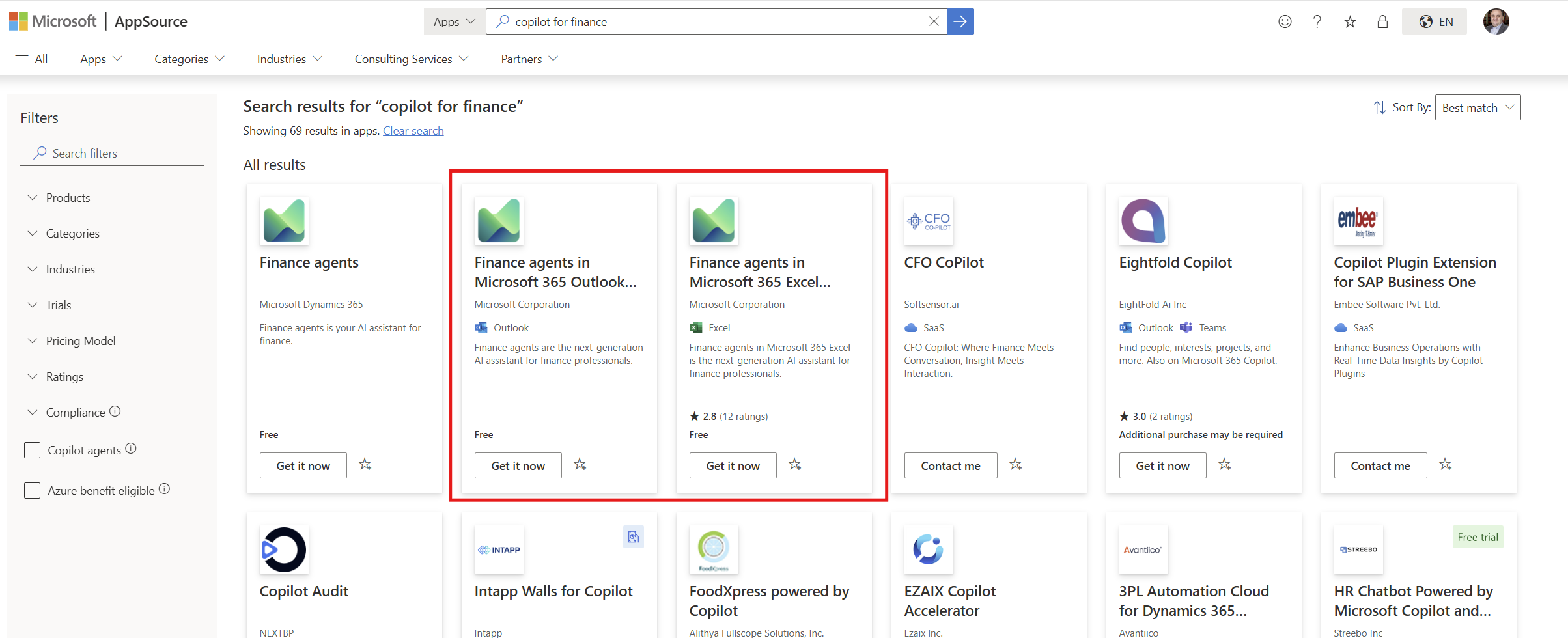
Task: Click info icon next to Copilot agents
Action: (x=131, y=449)
